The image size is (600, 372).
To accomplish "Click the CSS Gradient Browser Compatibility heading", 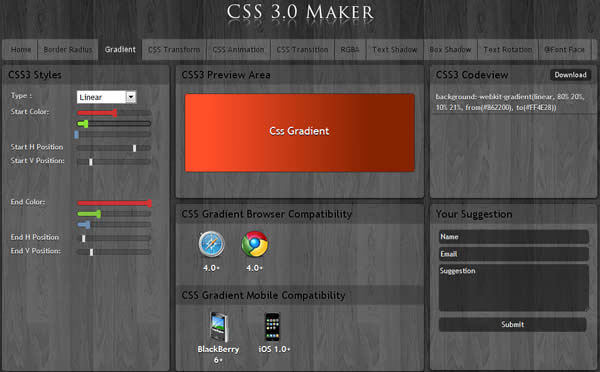I will (267, 214).
